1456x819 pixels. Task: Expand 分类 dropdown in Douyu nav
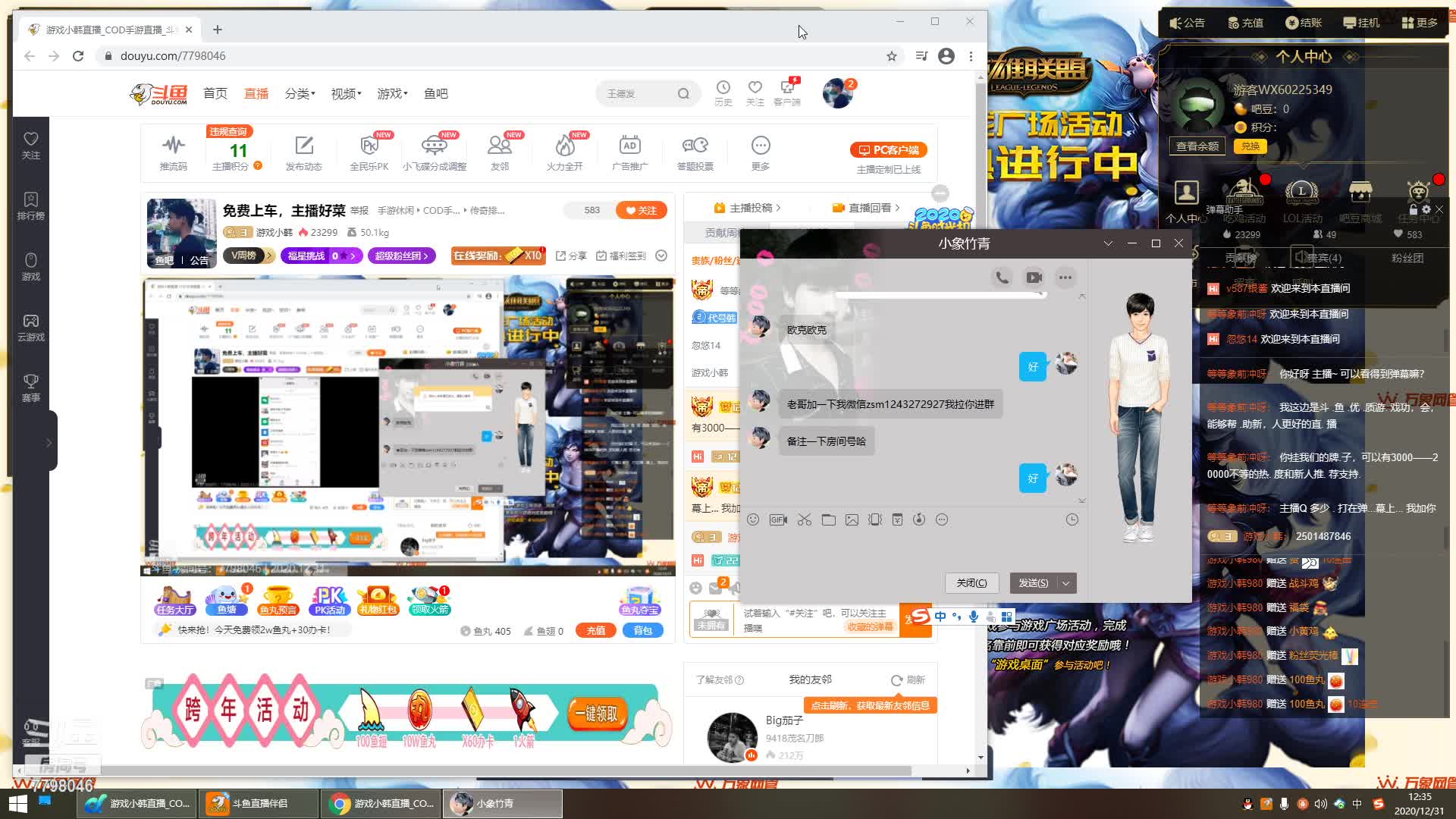click(300, 93)
